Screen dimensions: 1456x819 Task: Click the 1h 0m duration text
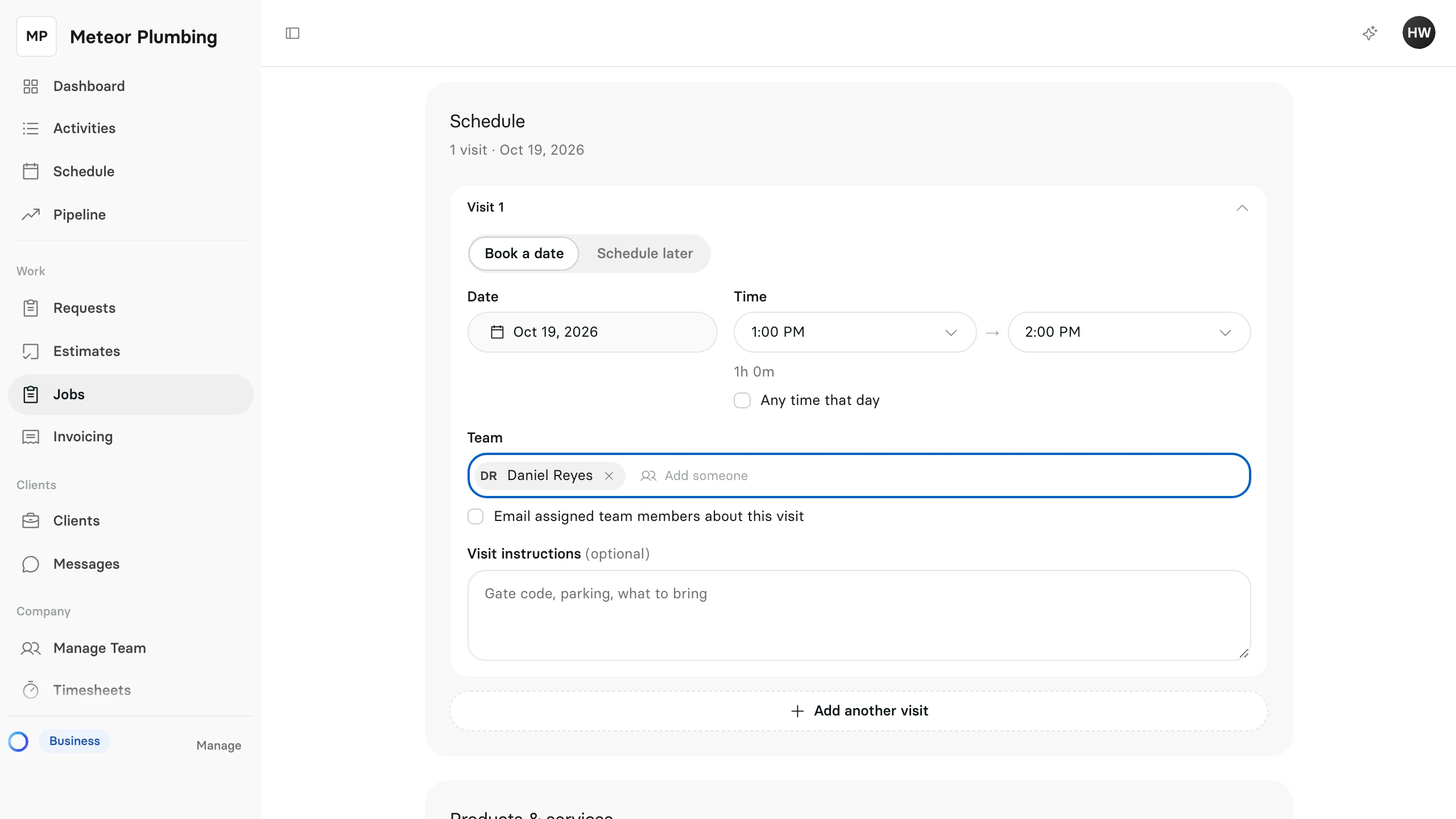click(754, 372)
